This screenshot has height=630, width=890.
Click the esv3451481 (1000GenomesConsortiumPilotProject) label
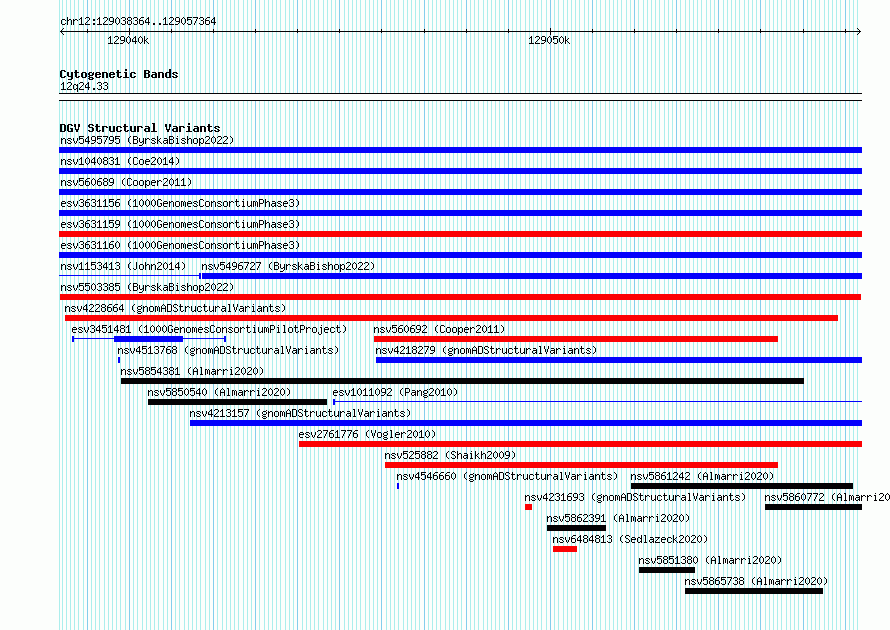[x=209, y=329]
